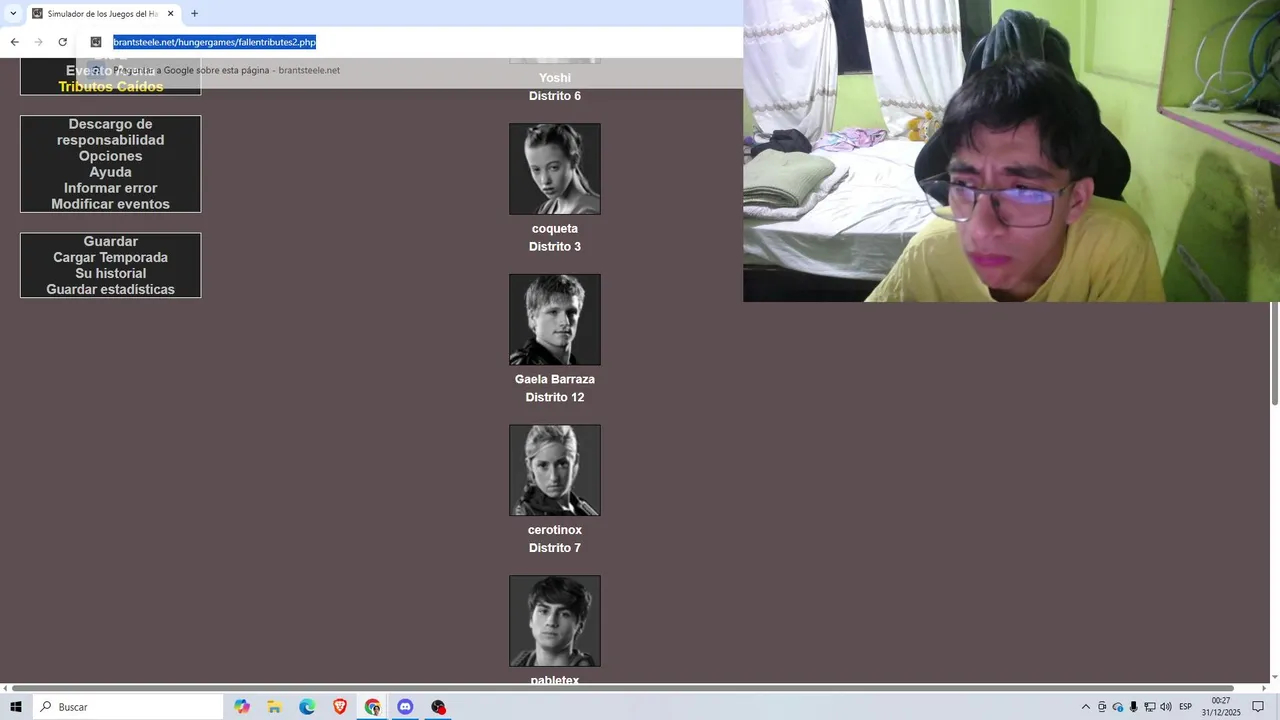Click the name text coqueta

click(x=555, y=229)
